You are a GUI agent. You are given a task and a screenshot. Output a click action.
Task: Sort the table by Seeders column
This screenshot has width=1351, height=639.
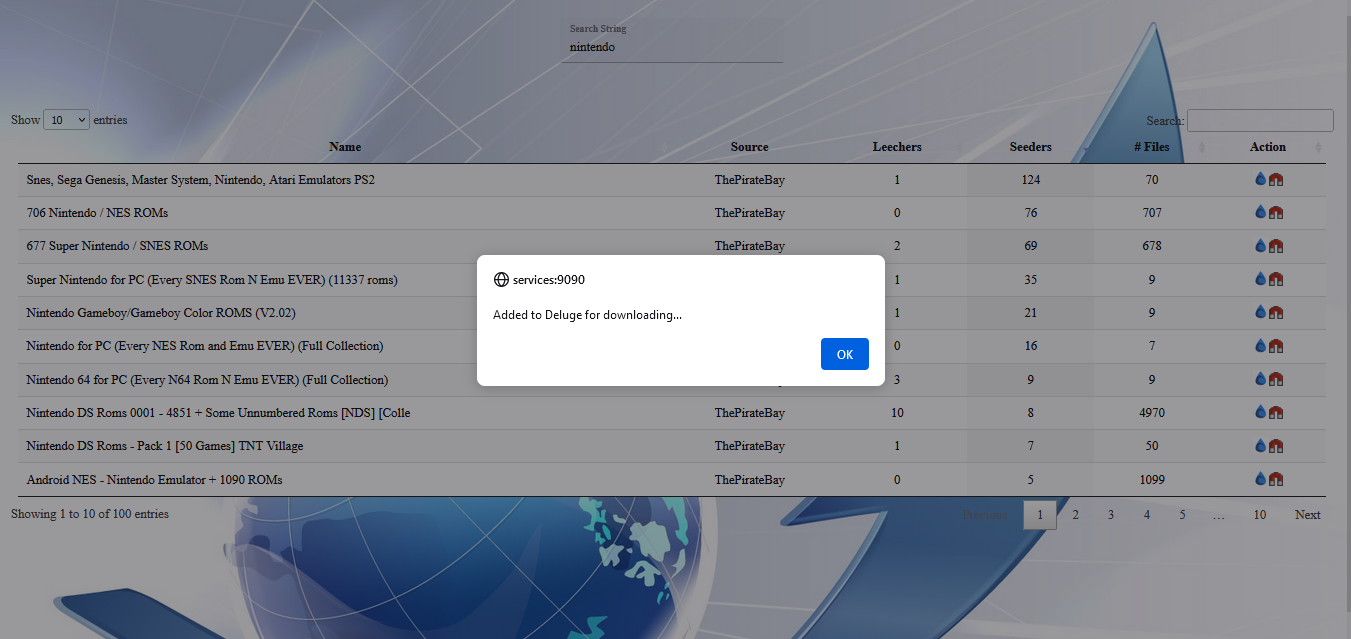point(1031,147)
